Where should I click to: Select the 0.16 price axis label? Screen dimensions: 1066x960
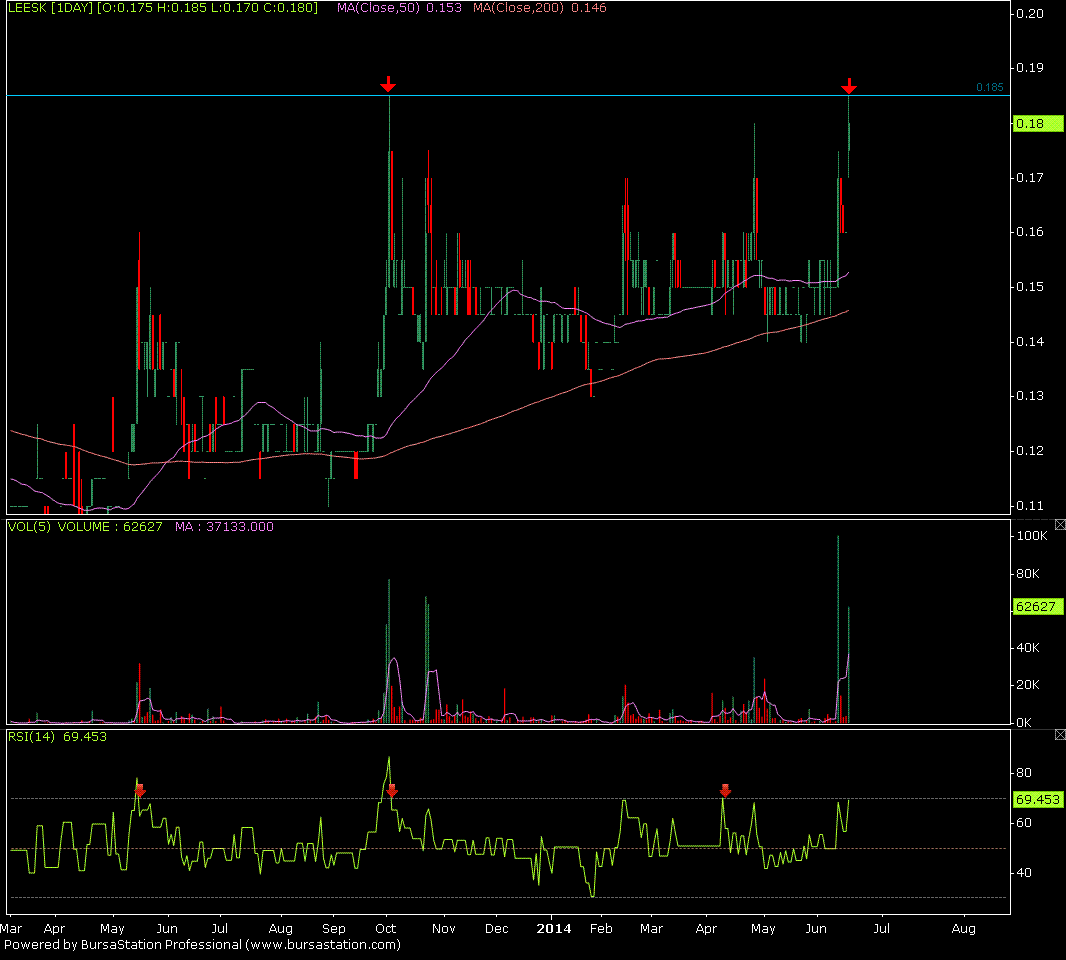[x=1030, y=233]
